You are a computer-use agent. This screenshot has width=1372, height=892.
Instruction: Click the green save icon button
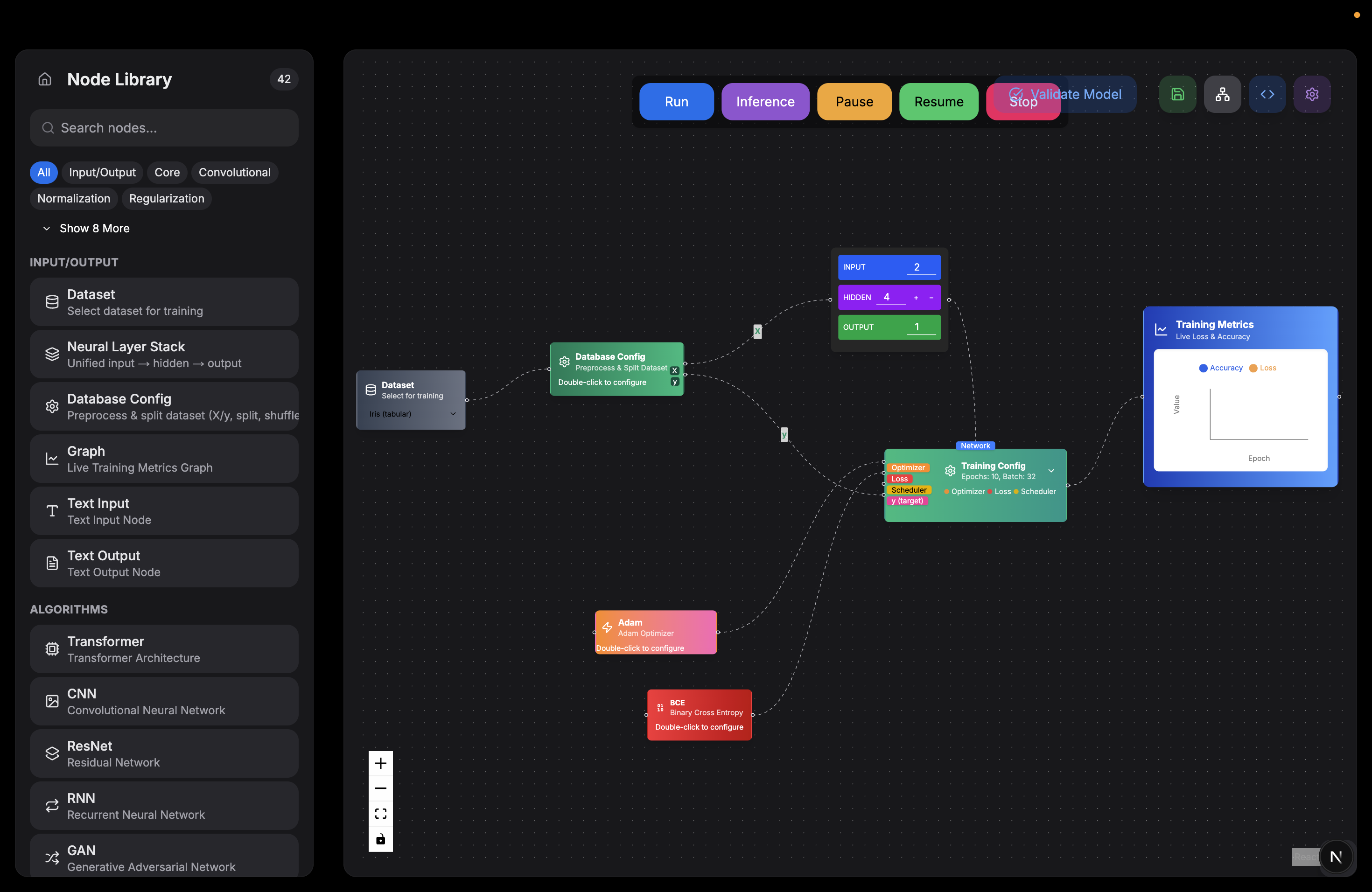[1177, 94]
